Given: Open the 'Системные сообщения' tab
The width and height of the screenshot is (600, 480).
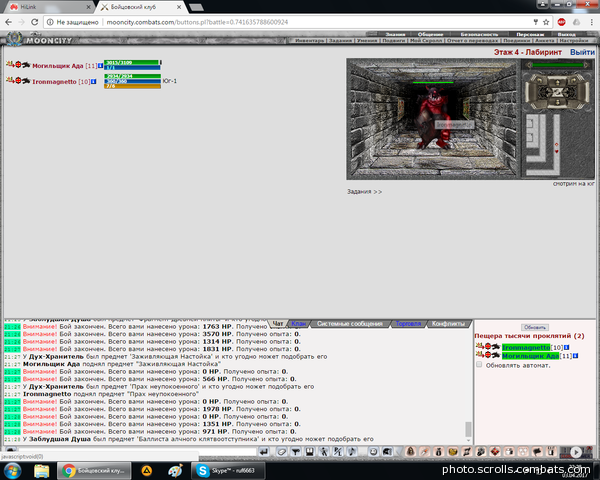Looking at the screenshot, I should coord(350,323).
